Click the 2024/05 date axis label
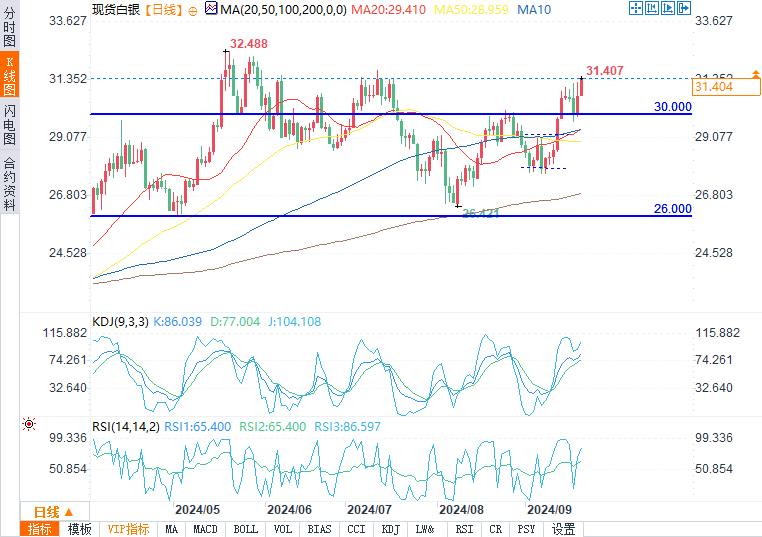 pos(197,510)
